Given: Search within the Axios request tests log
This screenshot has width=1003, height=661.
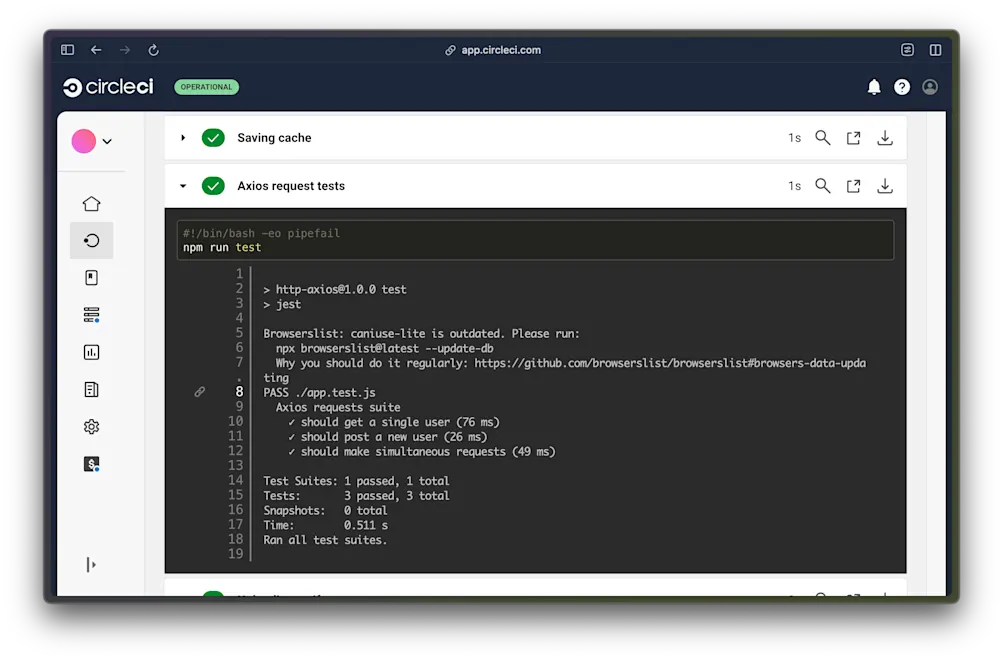Looking at the screenshot, I should tap(822, 186).
